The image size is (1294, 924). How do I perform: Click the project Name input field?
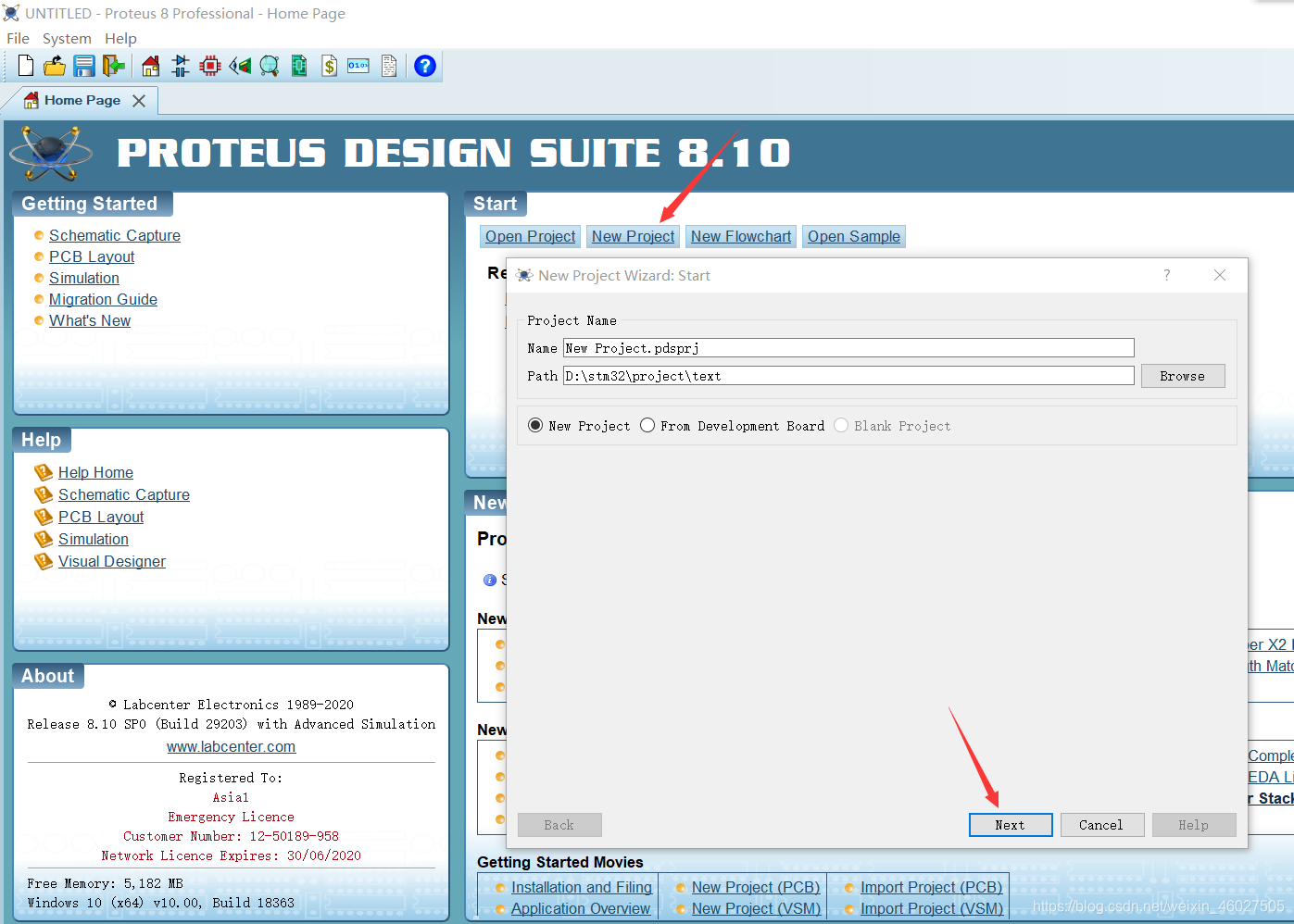pyautogui.click(x=848, y=348)
